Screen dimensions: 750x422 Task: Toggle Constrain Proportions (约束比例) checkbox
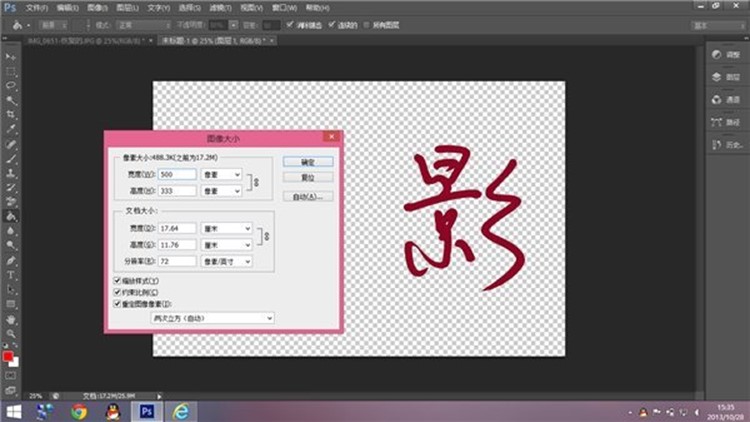pos(118,291)
